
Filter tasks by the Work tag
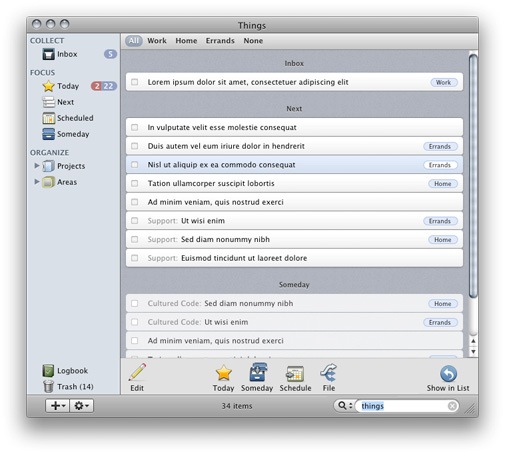(x=157, y=41)
